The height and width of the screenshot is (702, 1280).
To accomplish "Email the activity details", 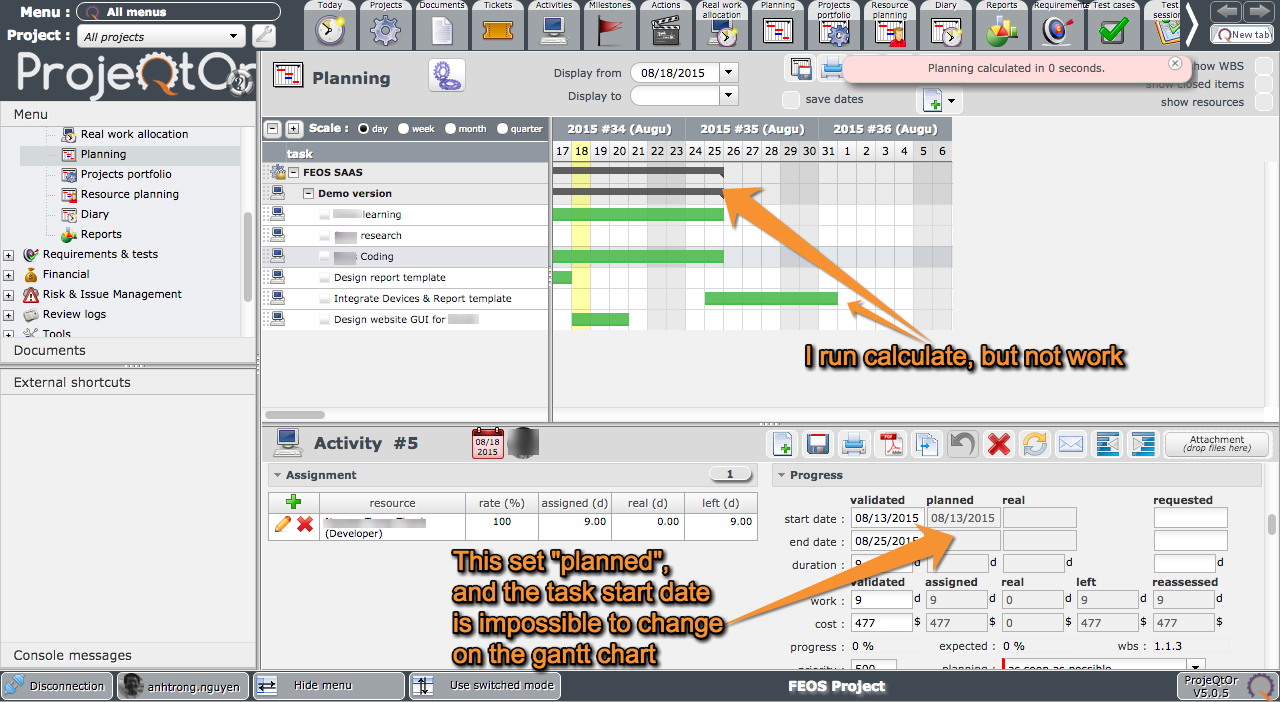I will 1071,443.
